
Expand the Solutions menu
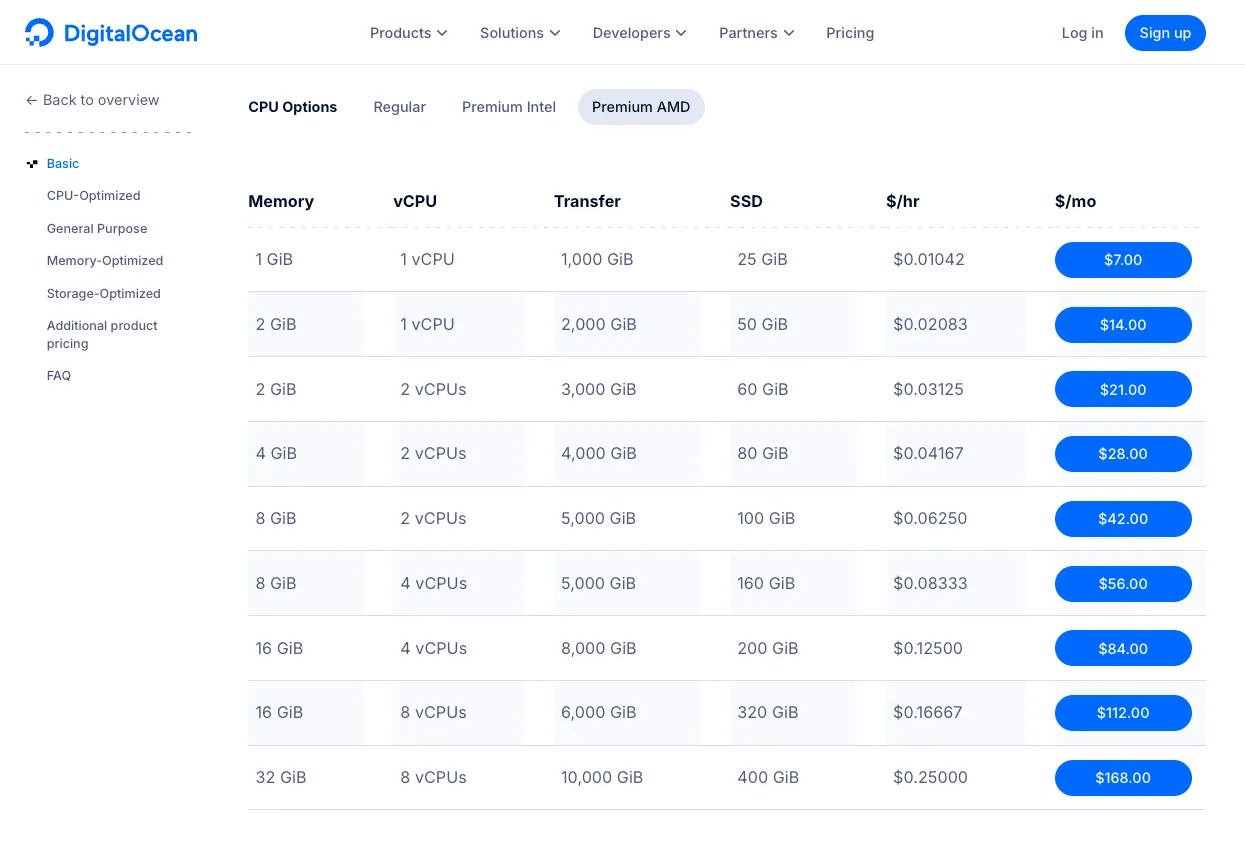[520, 33]
